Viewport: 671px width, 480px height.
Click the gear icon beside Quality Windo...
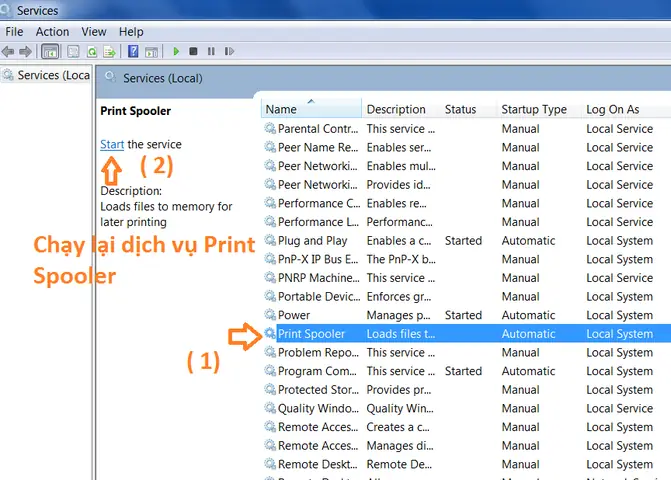click(270, 408)
